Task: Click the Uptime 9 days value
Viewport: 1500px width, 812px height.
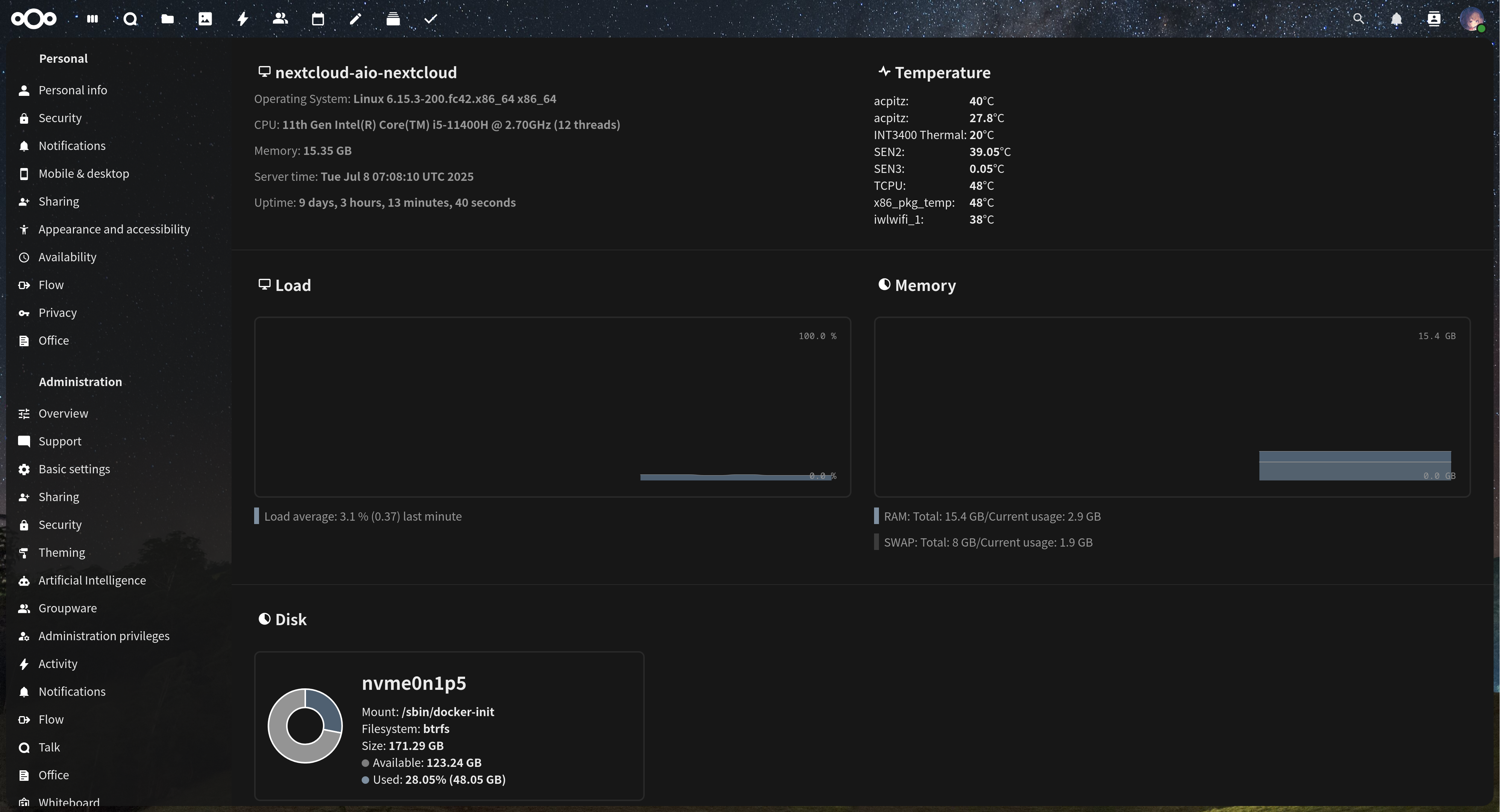Action: [x=407, y=203]
